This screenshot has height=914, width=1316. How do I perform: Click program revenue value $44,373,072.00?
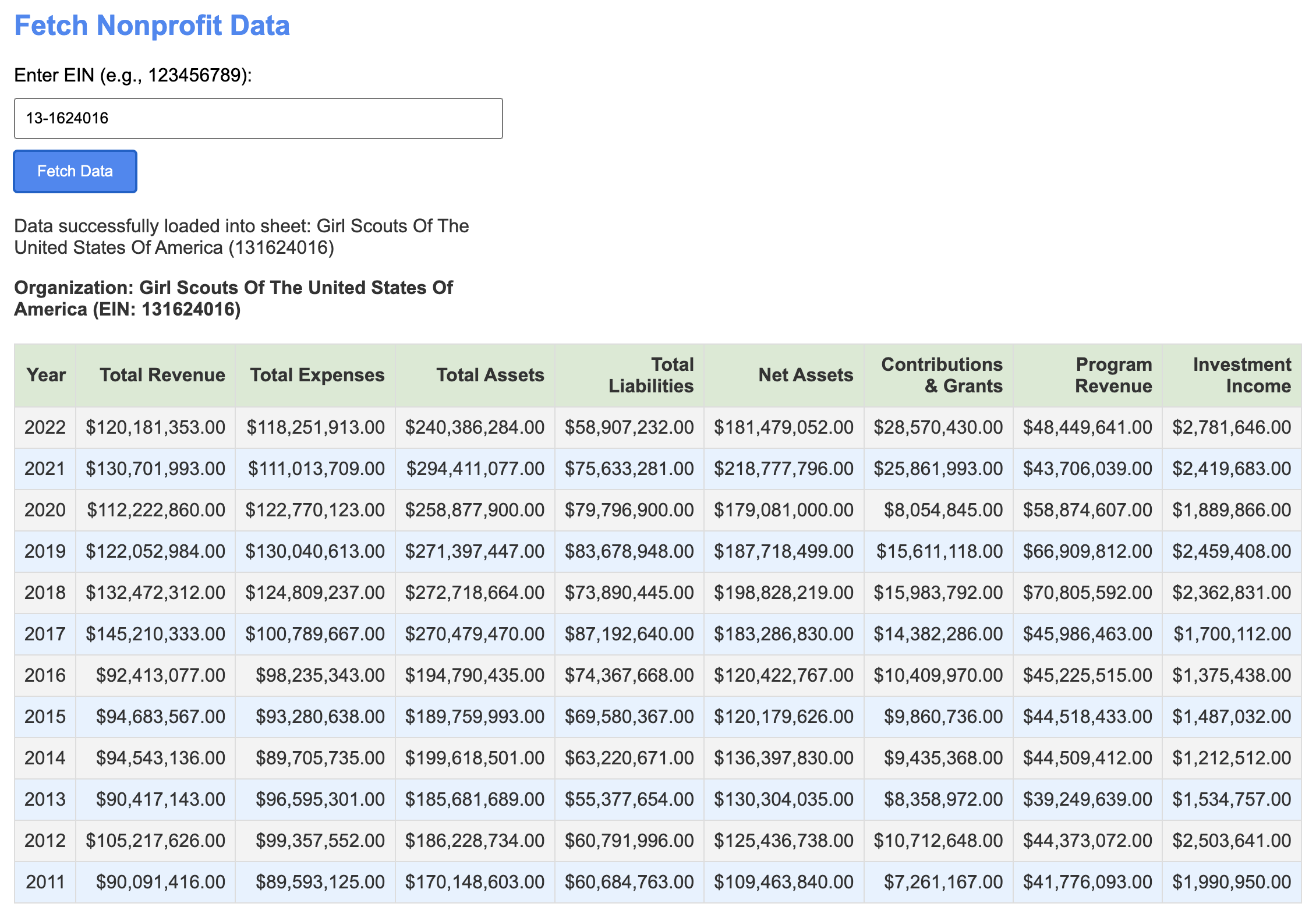coord(1088,841)
